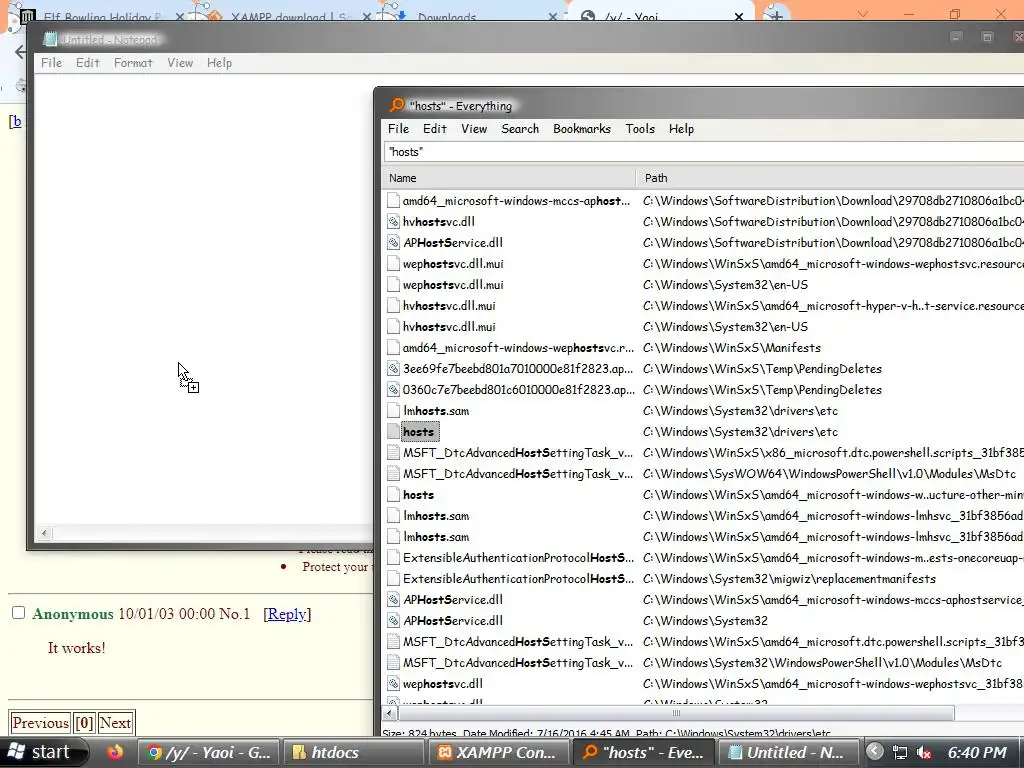
Task: Click the browser back arrow button
Action: point(20,52)
